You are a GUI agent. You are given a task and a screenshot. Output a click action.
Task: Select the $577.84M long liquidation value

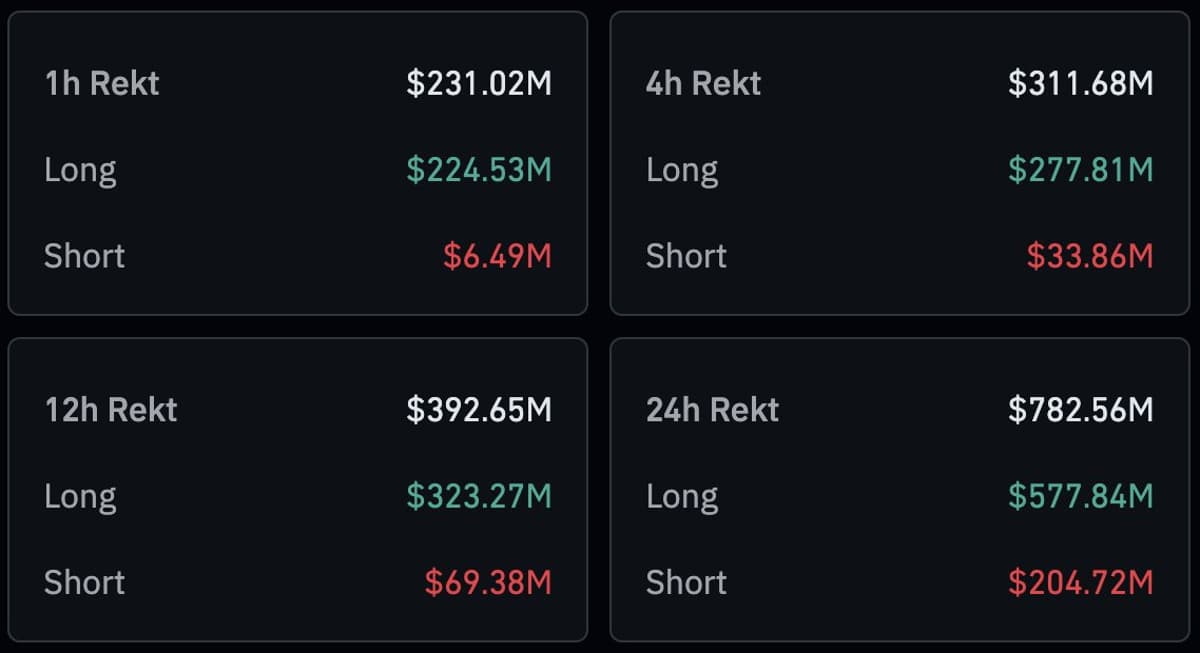1081,496
